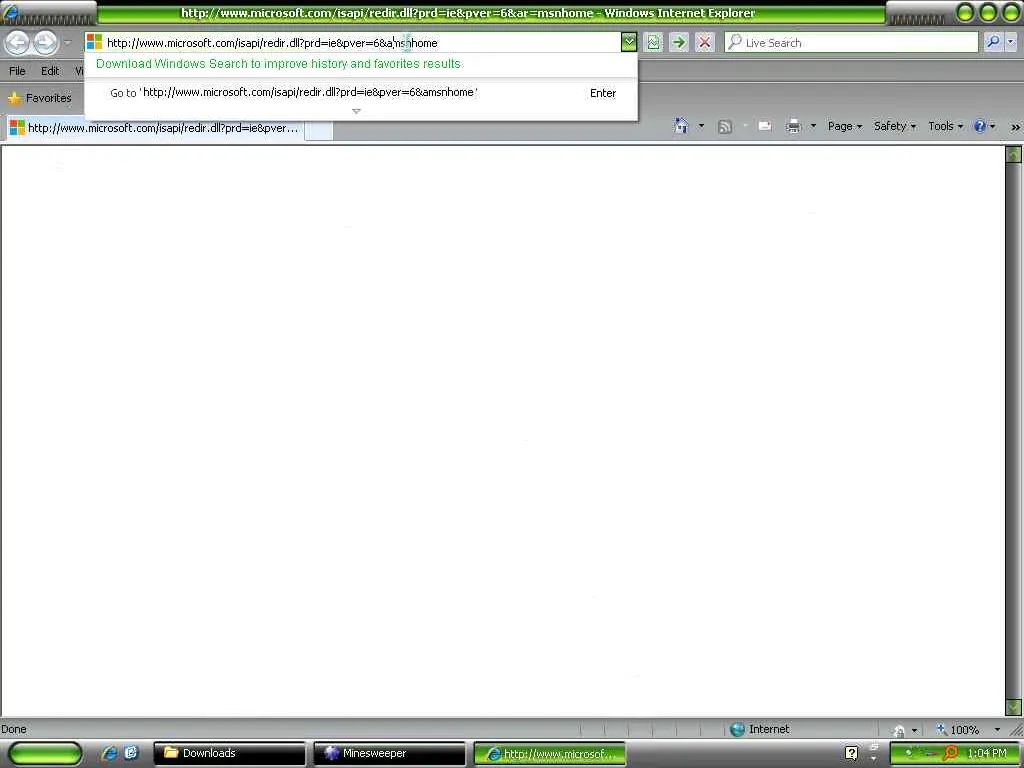1024x768 pixels.
Task: Open the zoom level 100% control
Action: point(957,729)
